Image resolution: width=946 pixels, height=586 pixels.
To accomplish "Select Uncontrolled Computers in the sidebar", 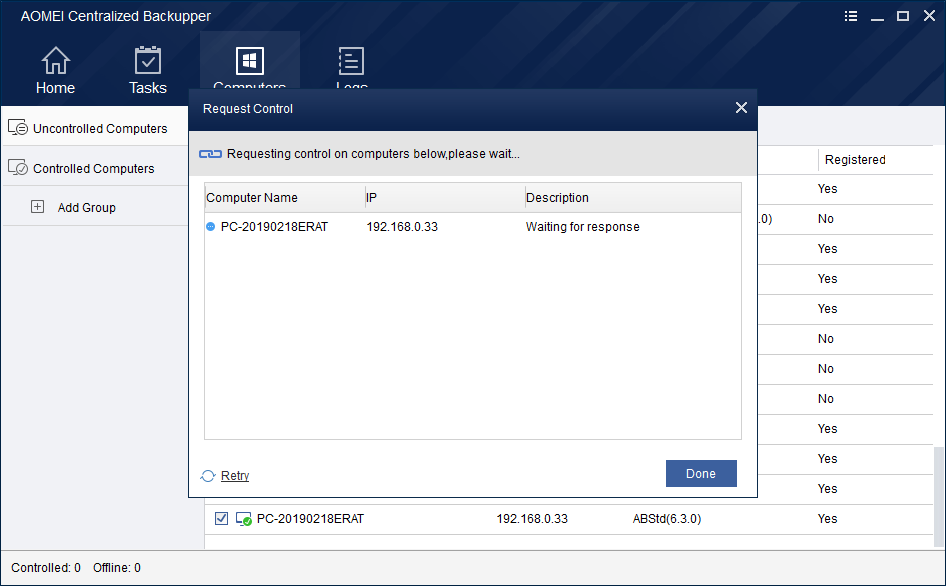I will [95, 128].
